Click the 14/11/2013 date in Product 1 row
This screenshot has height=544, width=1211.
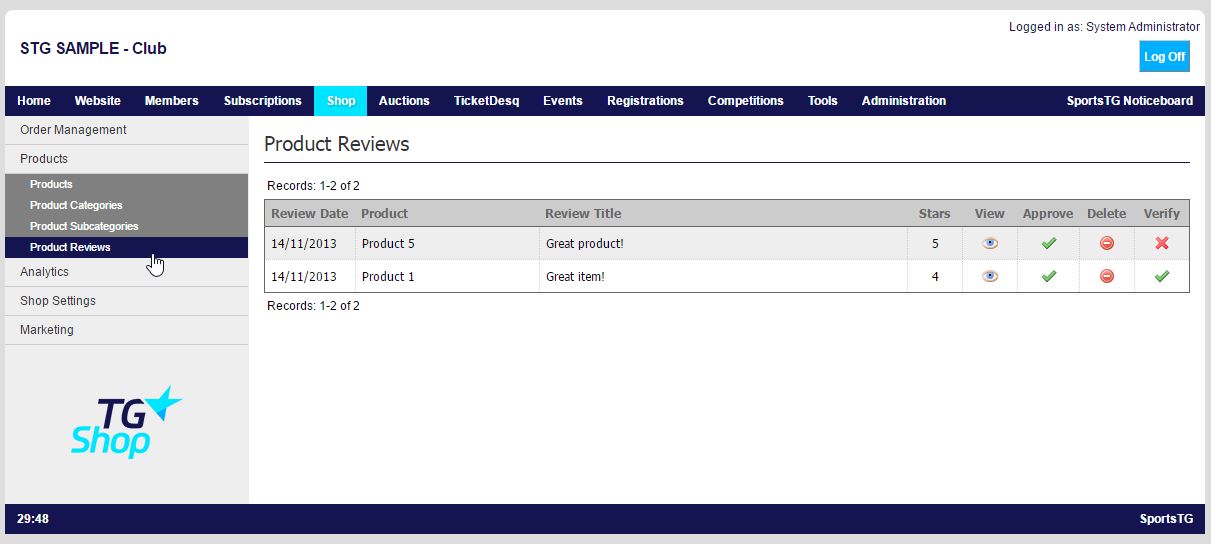pyautogui.click(x=304, y=277)
